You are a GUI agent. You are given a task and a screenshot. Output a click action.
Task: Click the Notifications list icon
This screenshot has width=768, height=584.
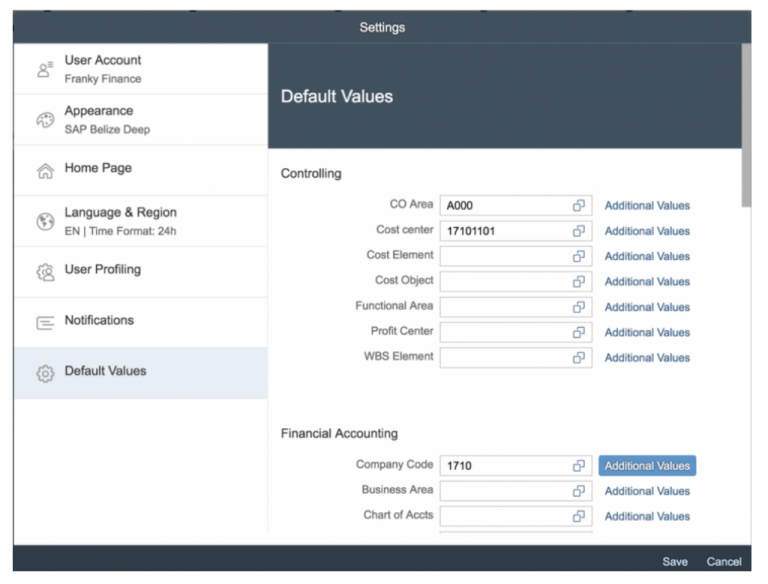click(x=45, y=322)
